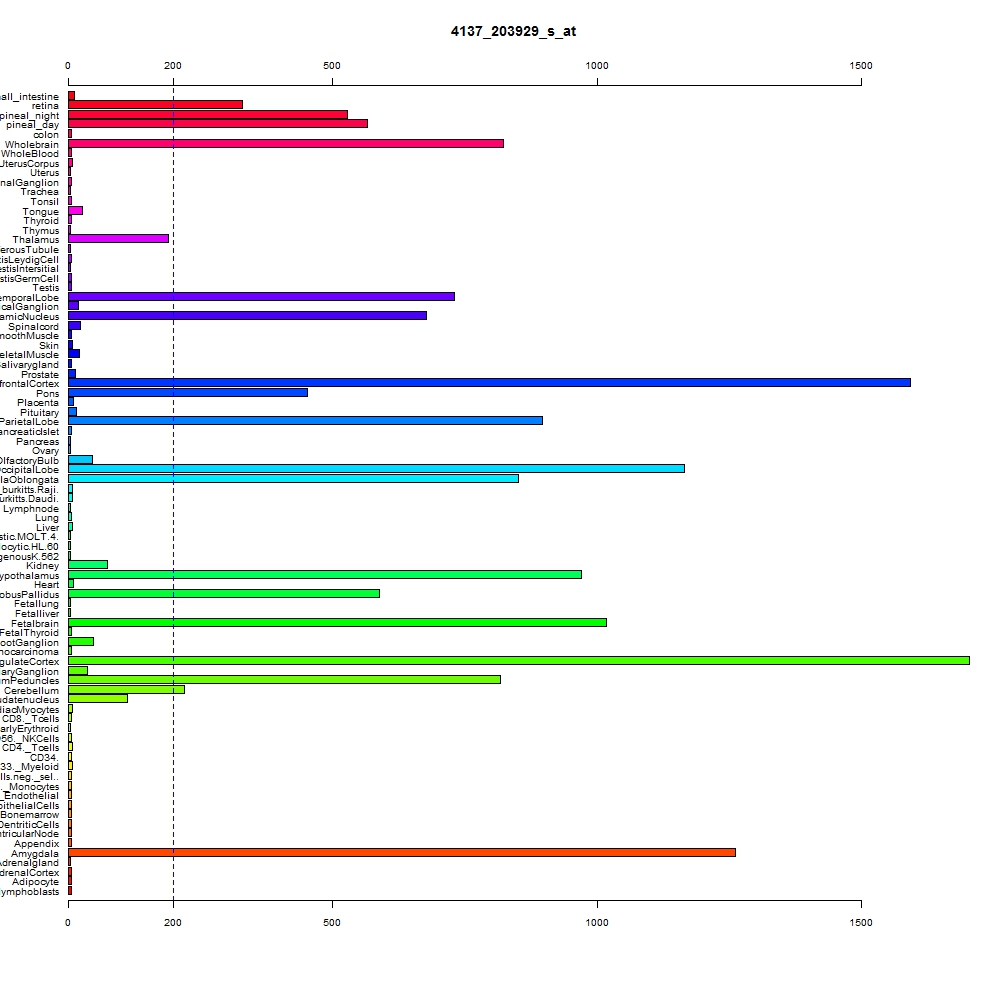Click the chart title 4137_203929_s_at

pyautogui.click(x=513, y=31)
